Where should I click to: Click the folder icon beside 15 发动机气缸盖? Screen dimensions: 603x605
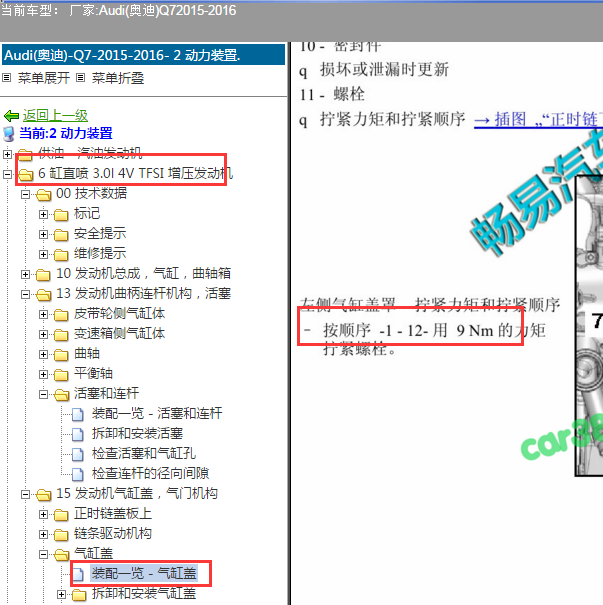[44, 495]
